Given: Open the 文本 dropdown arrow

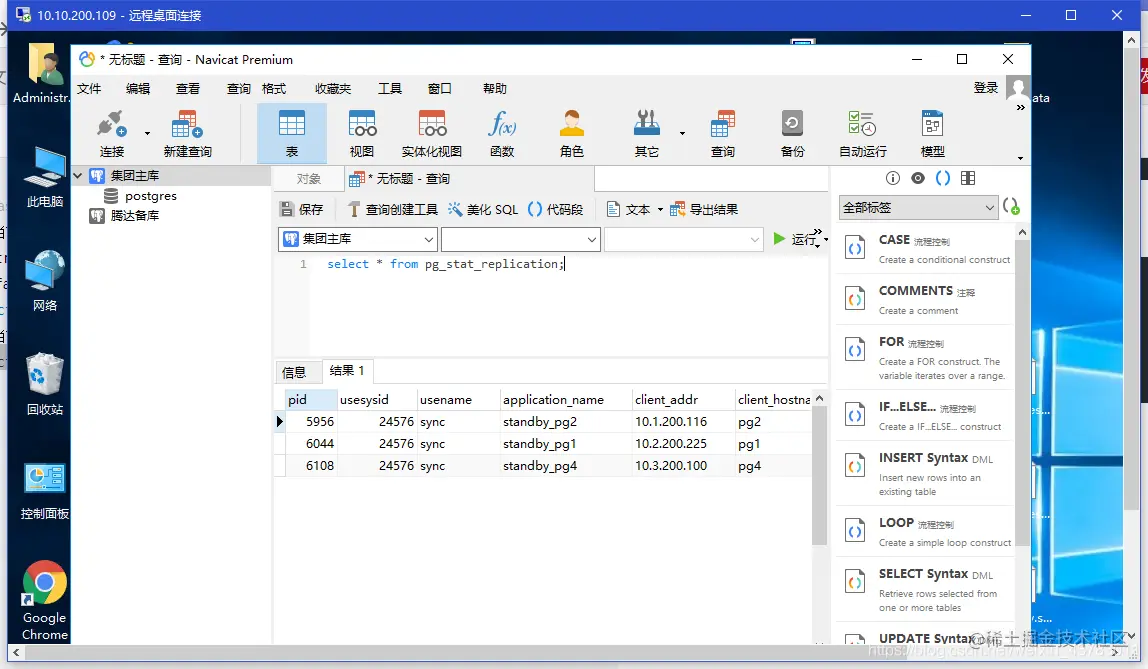Looking at the screenshot, I should (660, 210).
